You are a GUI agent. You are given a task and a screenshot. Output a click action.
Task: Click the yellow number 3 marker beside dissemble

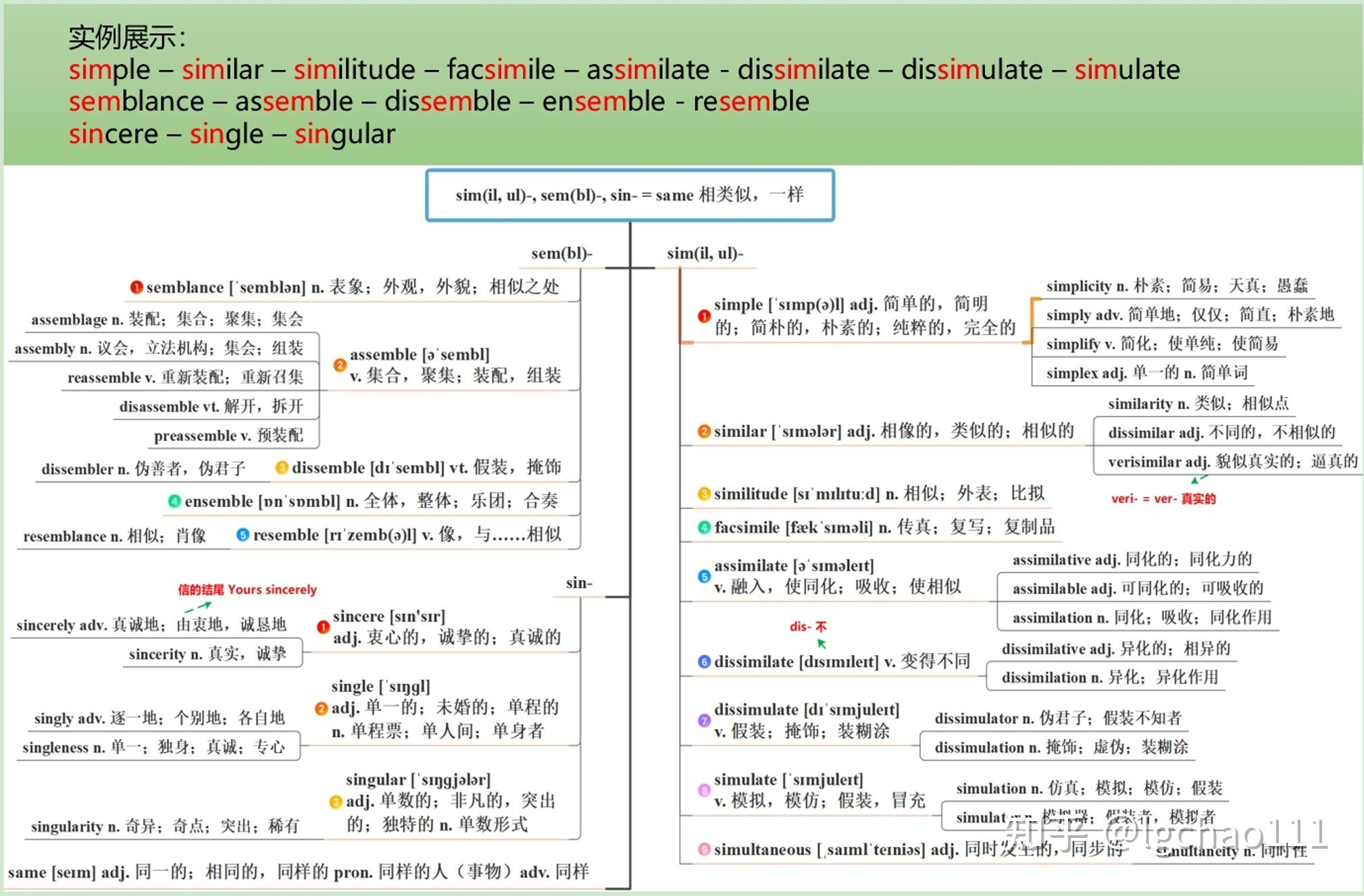pyautogui.click(x=282, y=467)
